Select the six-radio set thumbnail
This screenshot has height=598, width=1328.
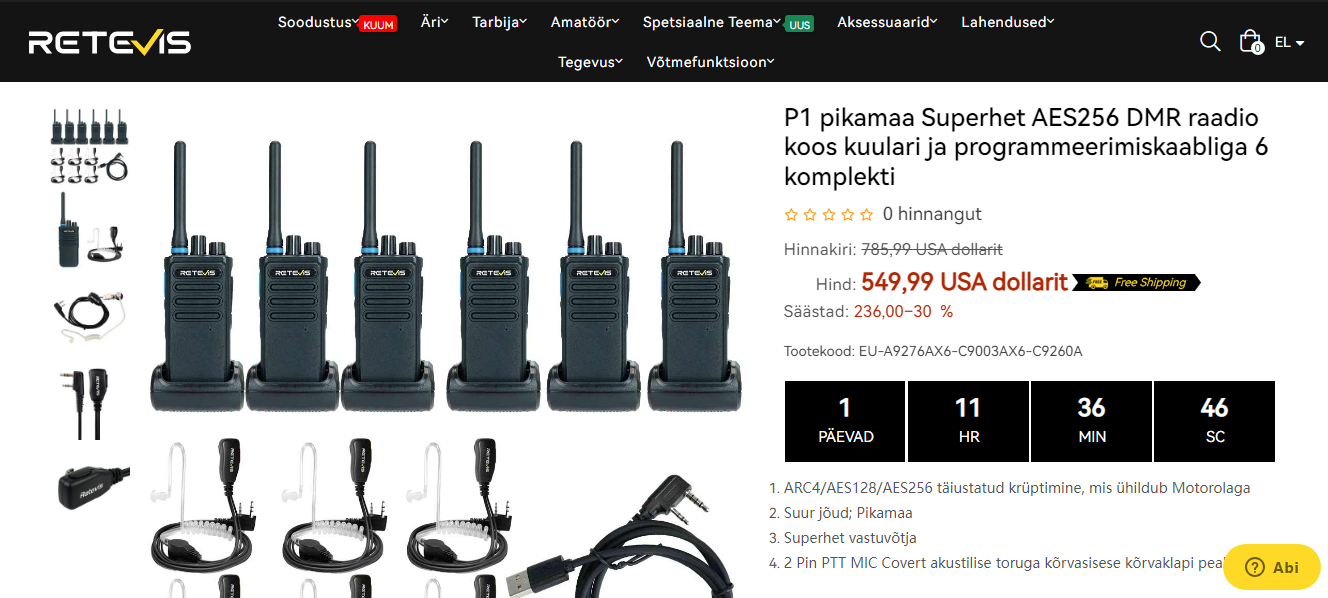[x=91, y=146]
